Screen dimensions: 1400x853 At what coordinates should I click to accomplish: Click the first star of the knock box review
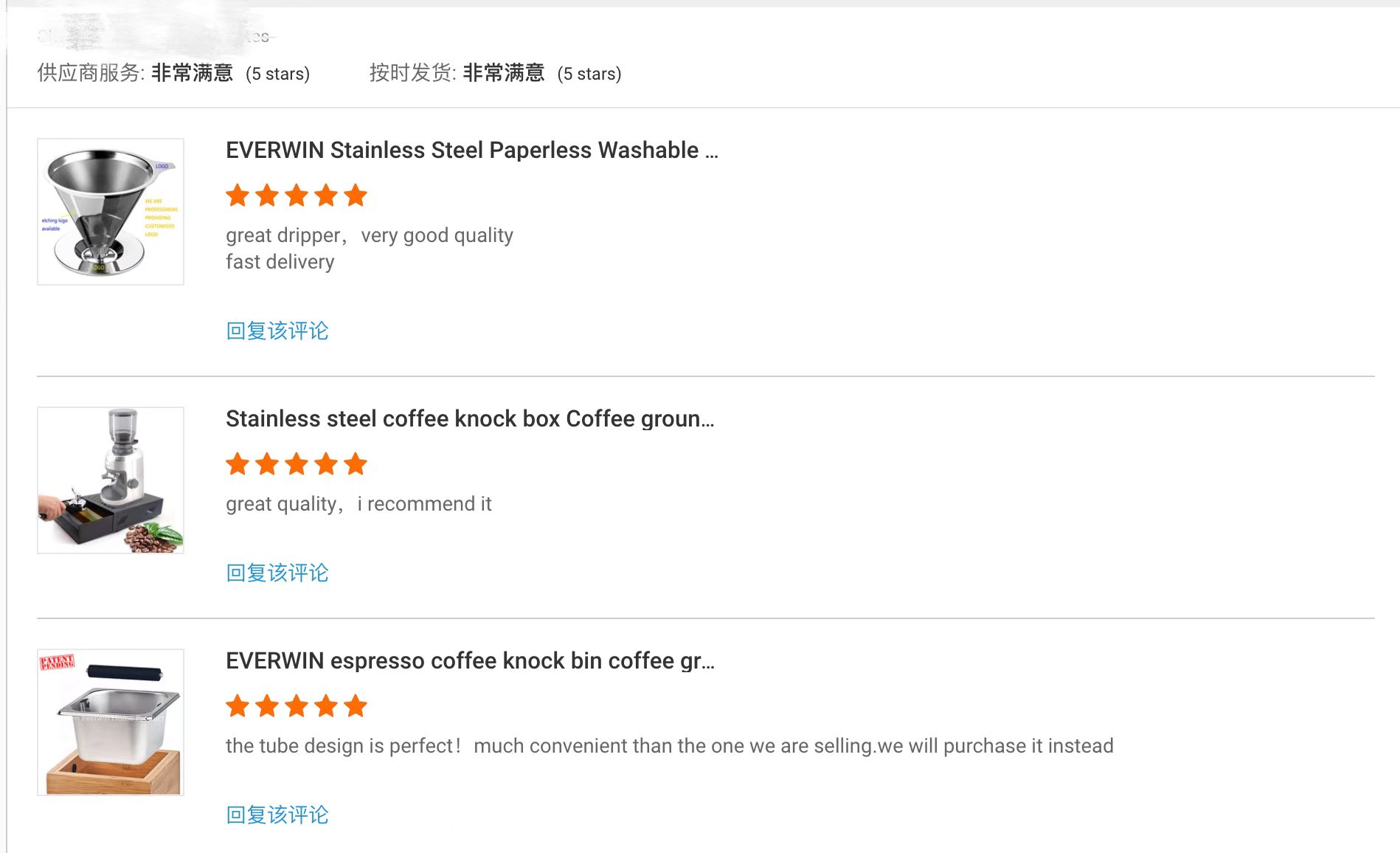pyautogui.click(x=238, y=464)
